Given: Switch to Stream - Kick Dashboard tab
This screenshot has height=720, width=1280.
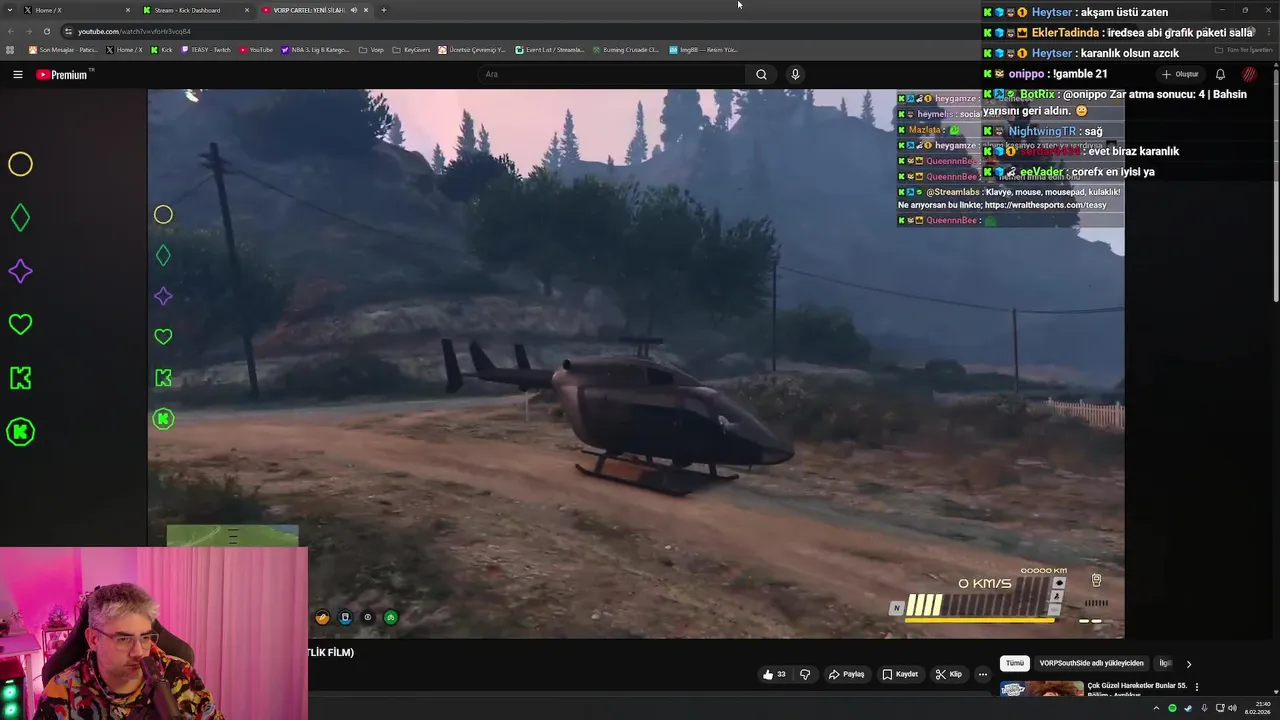Looking at the screenshot, I should pos(195,10).
